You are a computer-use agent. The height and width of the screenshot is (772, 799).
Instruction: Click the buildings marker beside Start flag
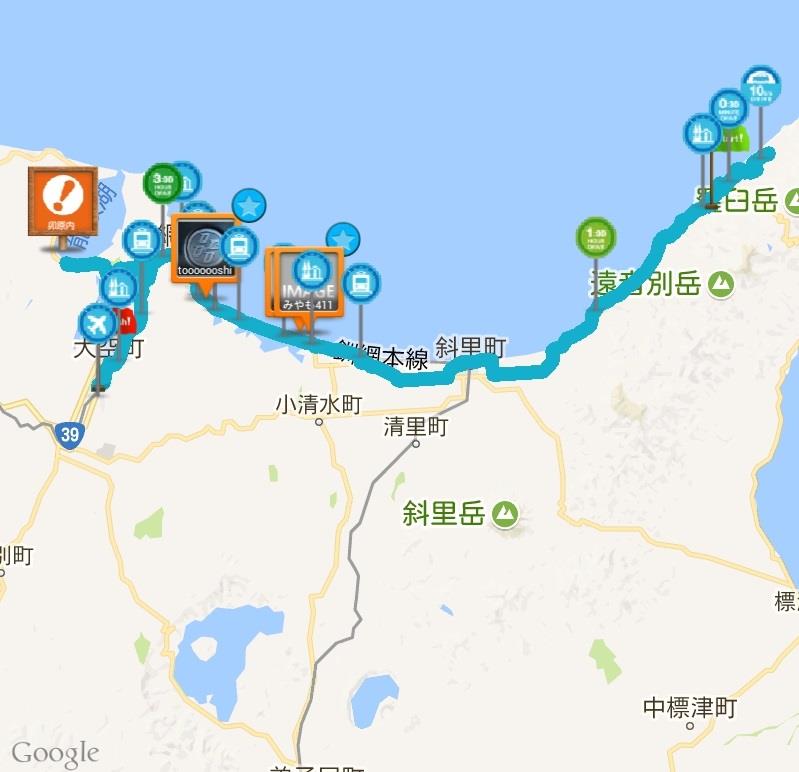pyautogui.click(x=703, y=134)
